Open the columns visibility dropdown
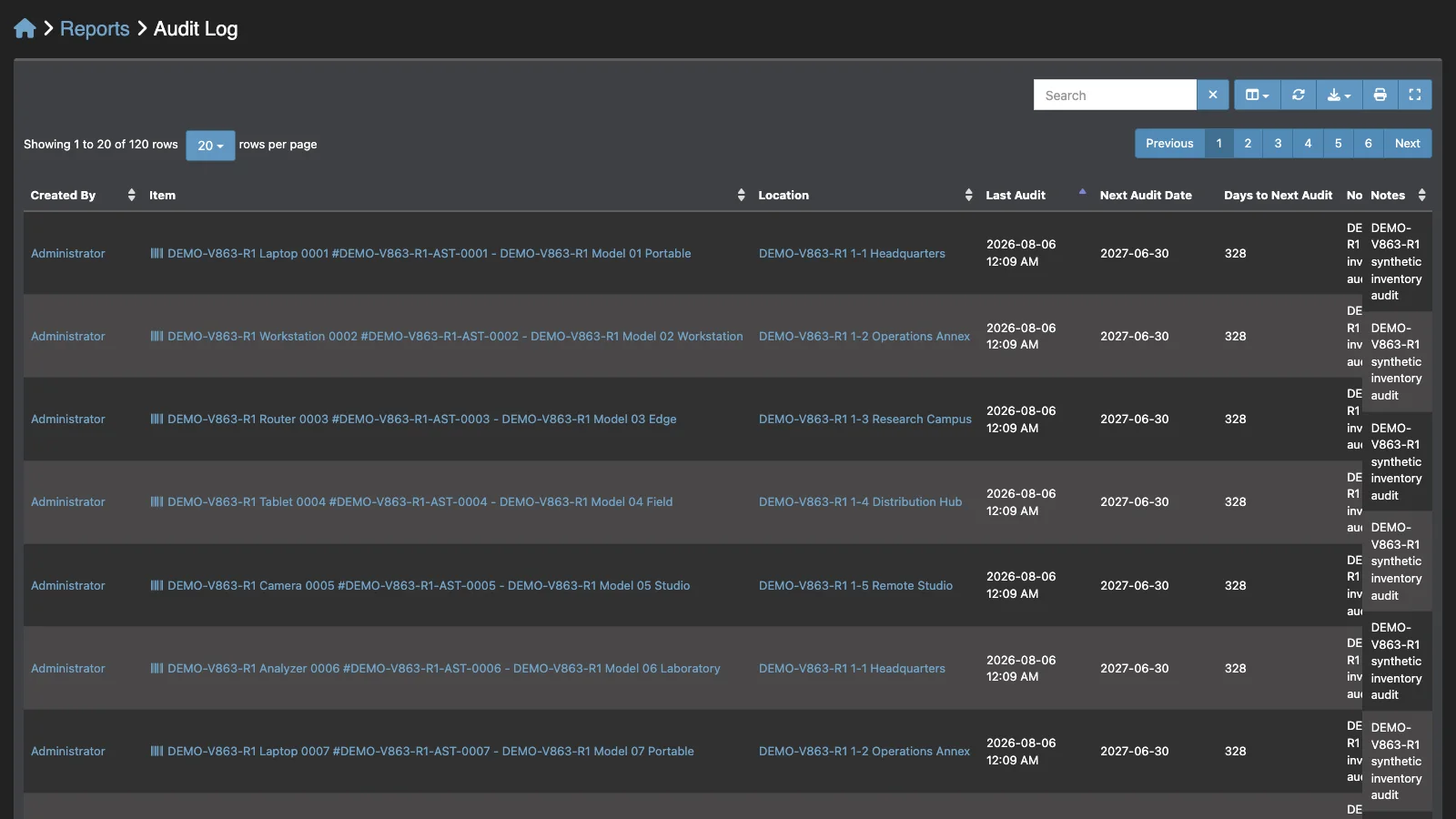Screen dimensions: 1456x819 [1258, 95]
